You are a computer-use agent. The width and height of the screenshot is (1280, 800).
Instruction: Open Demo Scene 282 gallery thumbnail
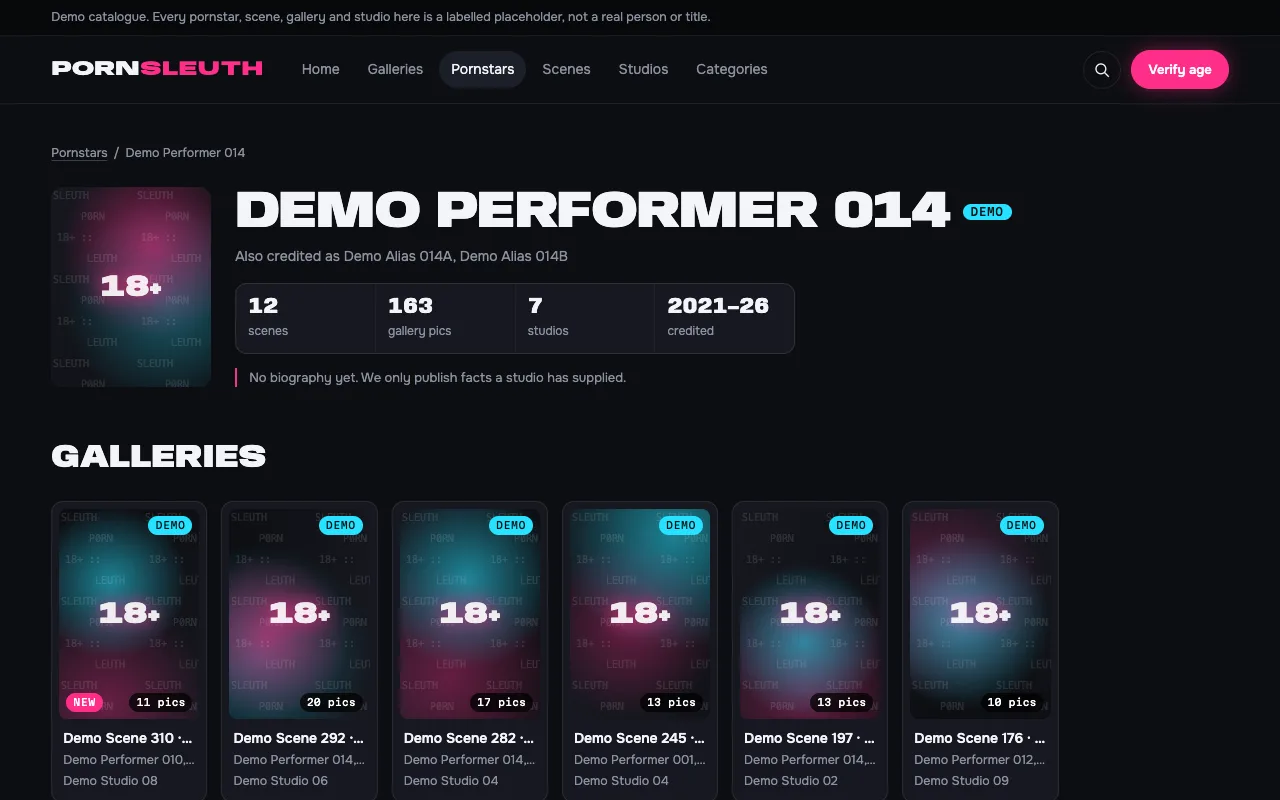click(470, 614)
